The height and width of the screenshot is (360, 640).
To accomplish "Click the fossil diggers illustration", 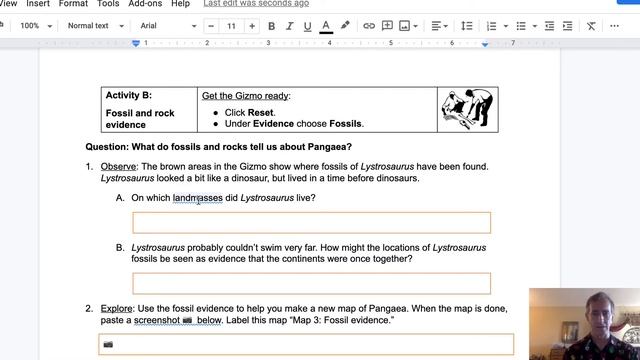I will (467, 109).
